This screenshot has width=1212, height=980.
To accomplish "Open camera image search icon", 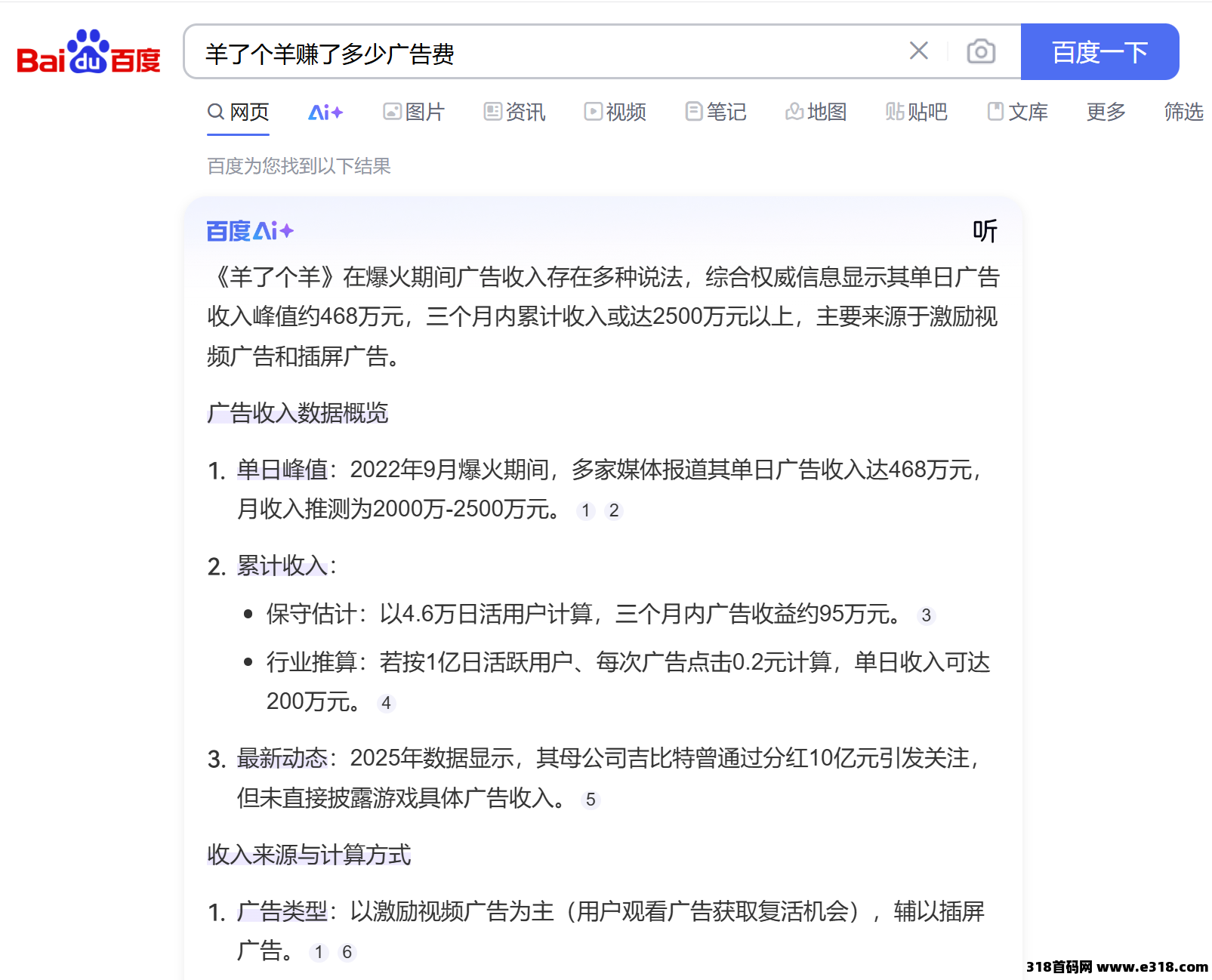I will pyautogui.click(x=980, y=51).
